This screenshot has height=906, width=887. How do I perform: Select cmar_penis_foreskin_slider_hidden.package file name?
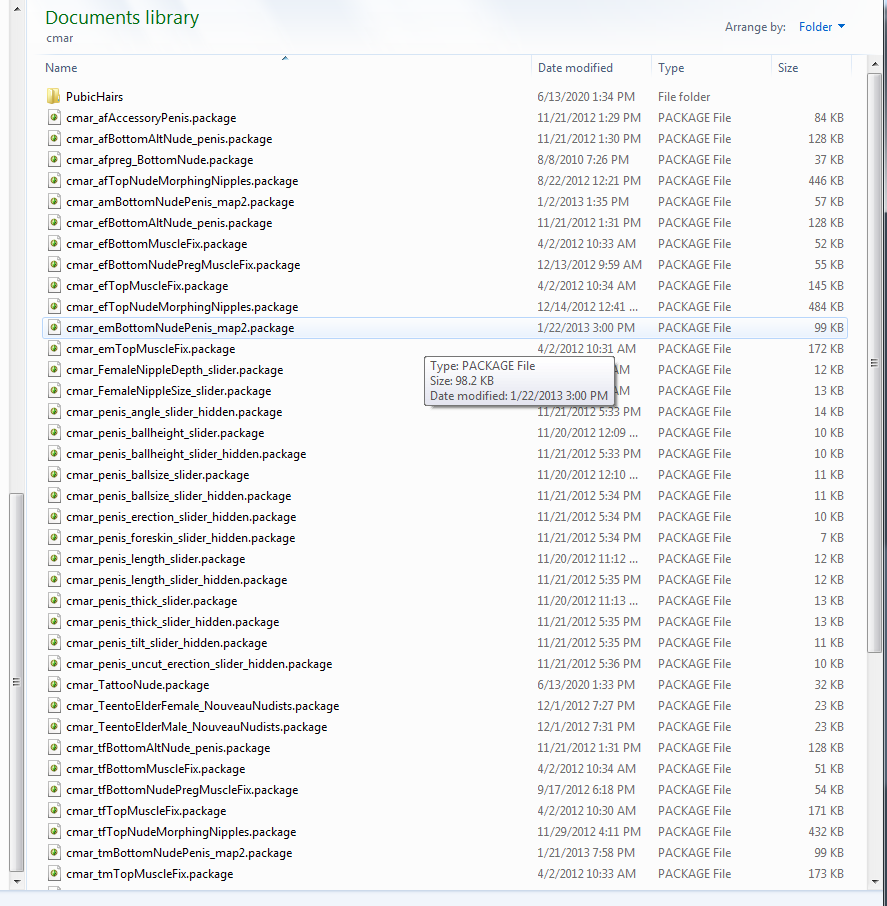click(x=180, y=538)
